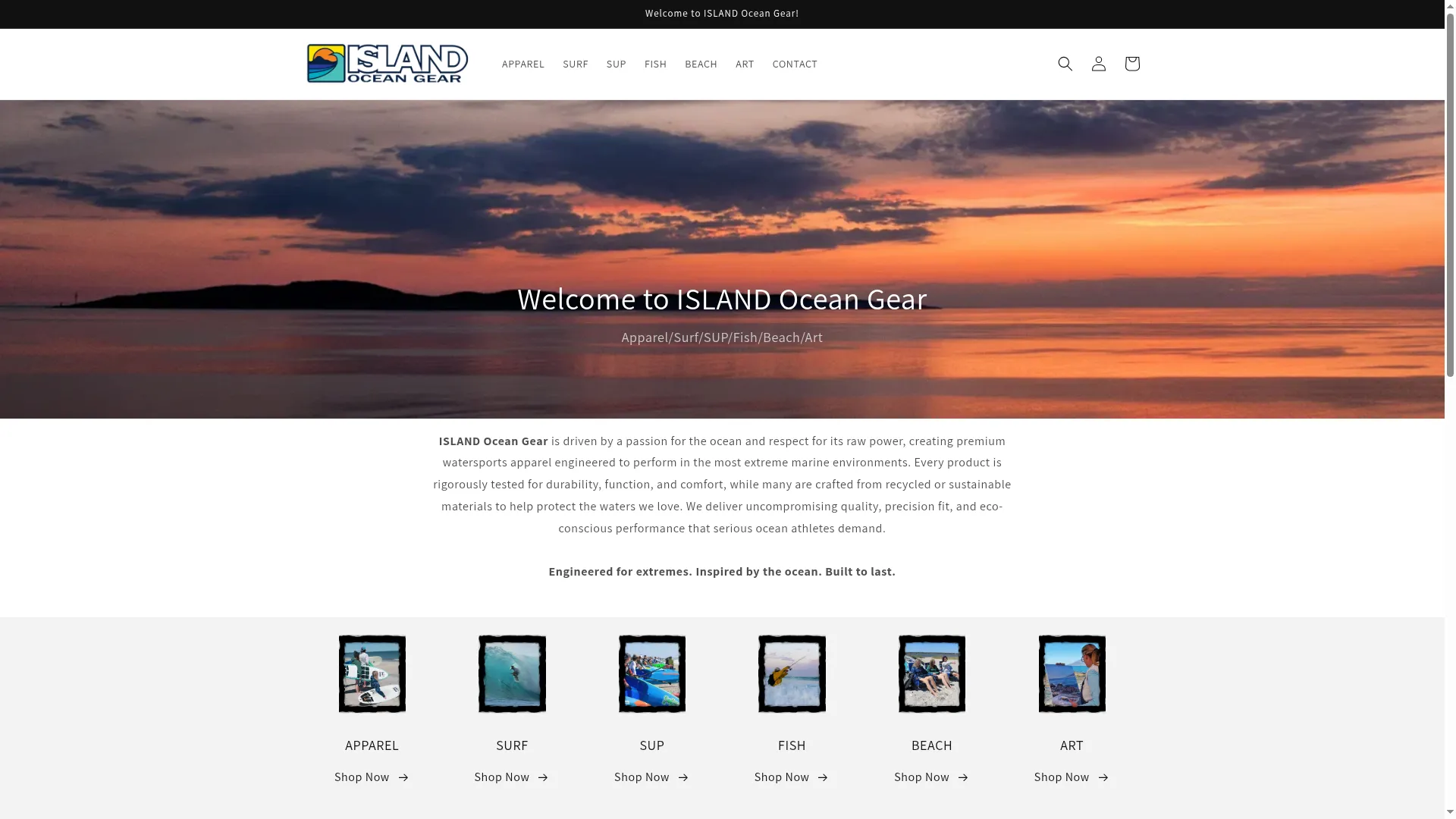Click the SUP heading below the thumbnail
This screenshot has height=819, width=1456.
[x=651, y=745]
